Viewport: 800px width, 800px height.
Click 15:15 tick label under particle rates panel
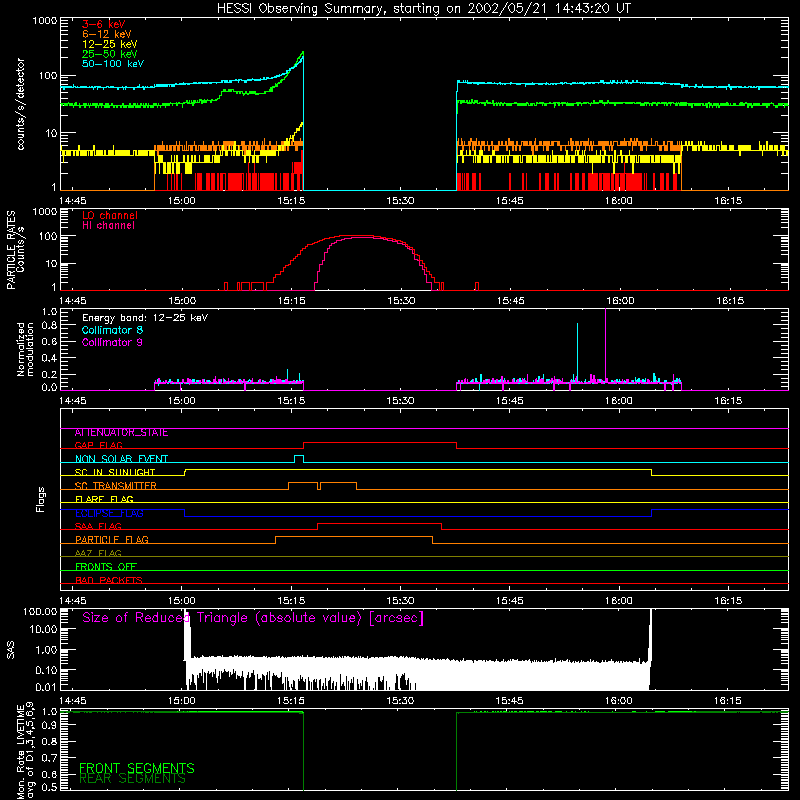click(291, 301)
